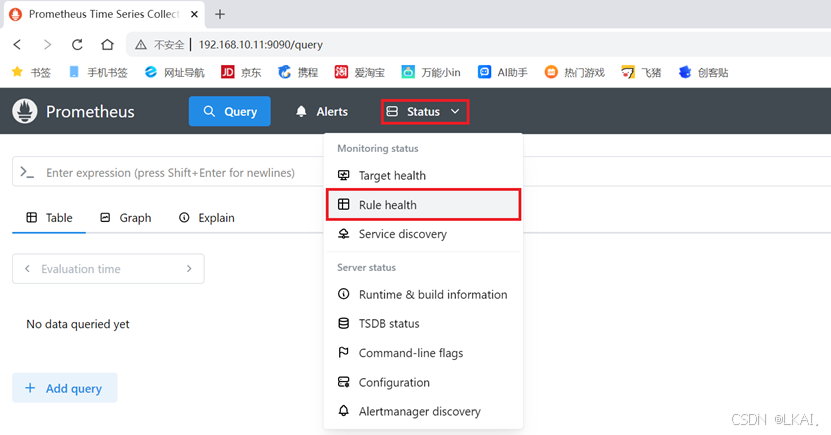Open the Alerts page

[322, 111]
